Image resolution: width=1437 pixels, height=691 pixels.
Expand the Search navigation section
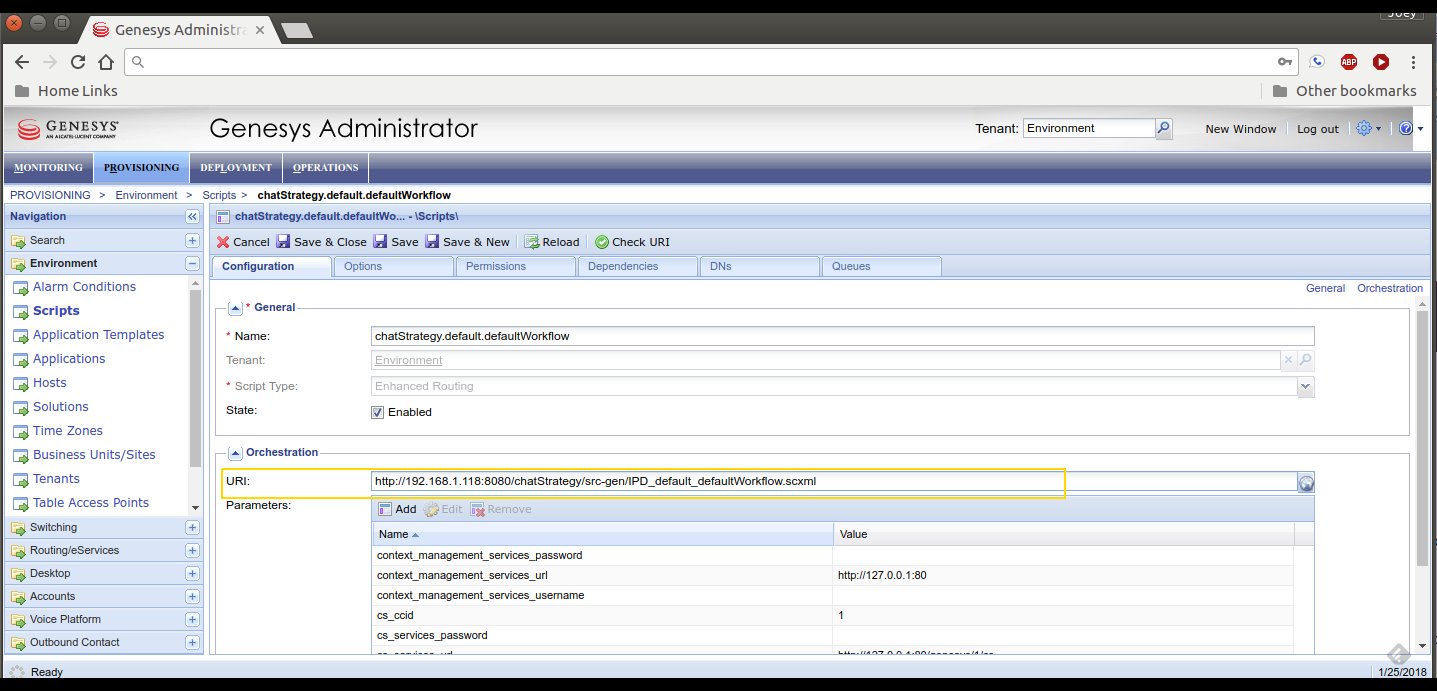[192, 240]
